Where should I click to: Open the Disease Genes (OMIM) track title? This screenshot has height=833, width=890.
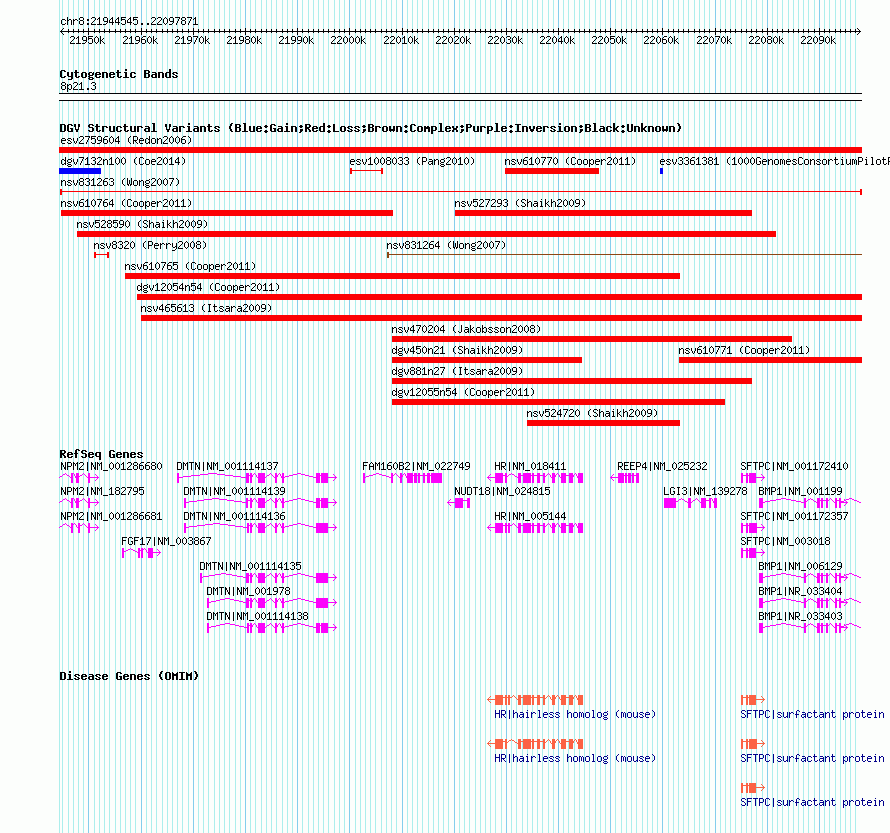coord(129,676)
